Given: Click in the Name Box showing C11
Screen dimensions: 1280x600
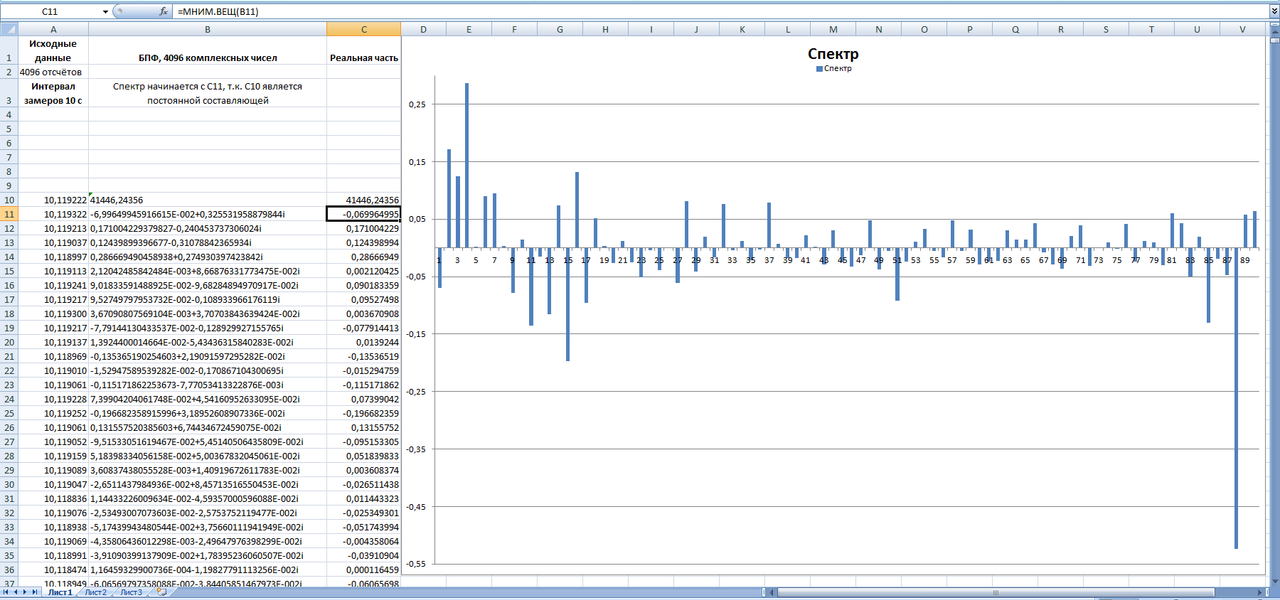Looking at the screenshot, I should (x=50, y=11).
